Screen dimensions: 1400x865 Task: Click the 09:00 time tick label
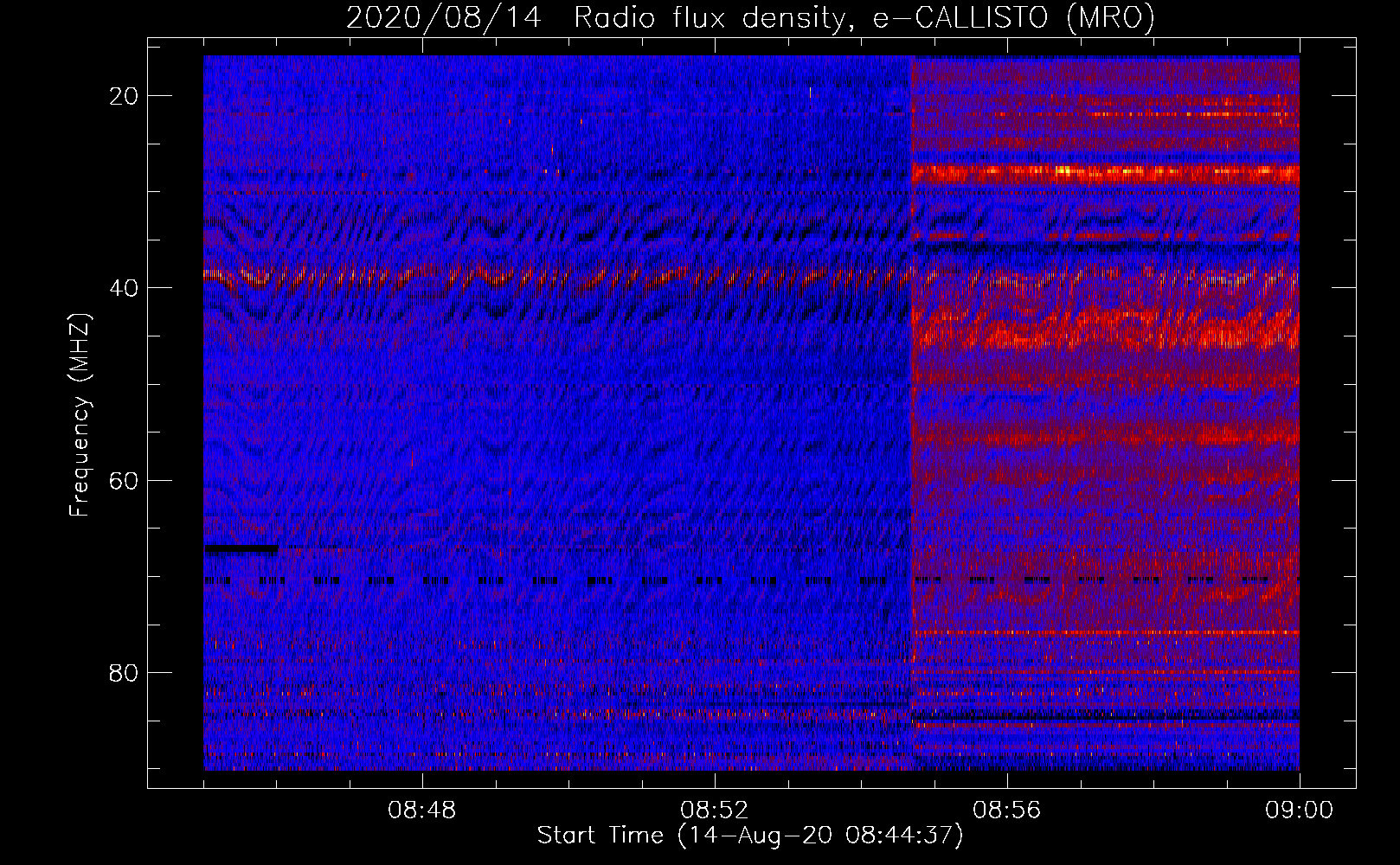pyautogui.click(x=1299, y=811)
